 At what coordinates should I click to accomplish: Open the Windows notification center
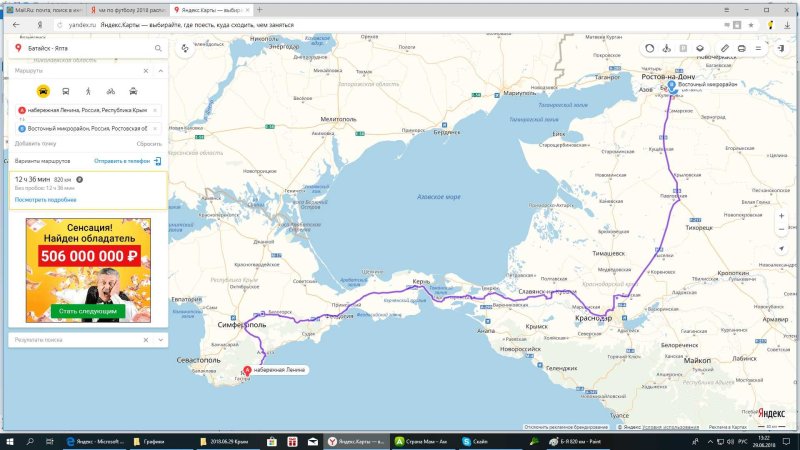pyautogui.click(x=786, y=441)
